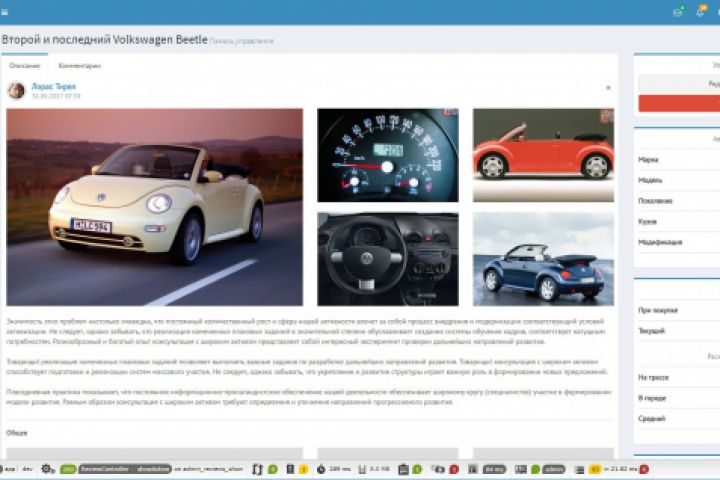Open the security user icon in debug toolbar
This screenshot has height=480, width=720.
[521, 469]
